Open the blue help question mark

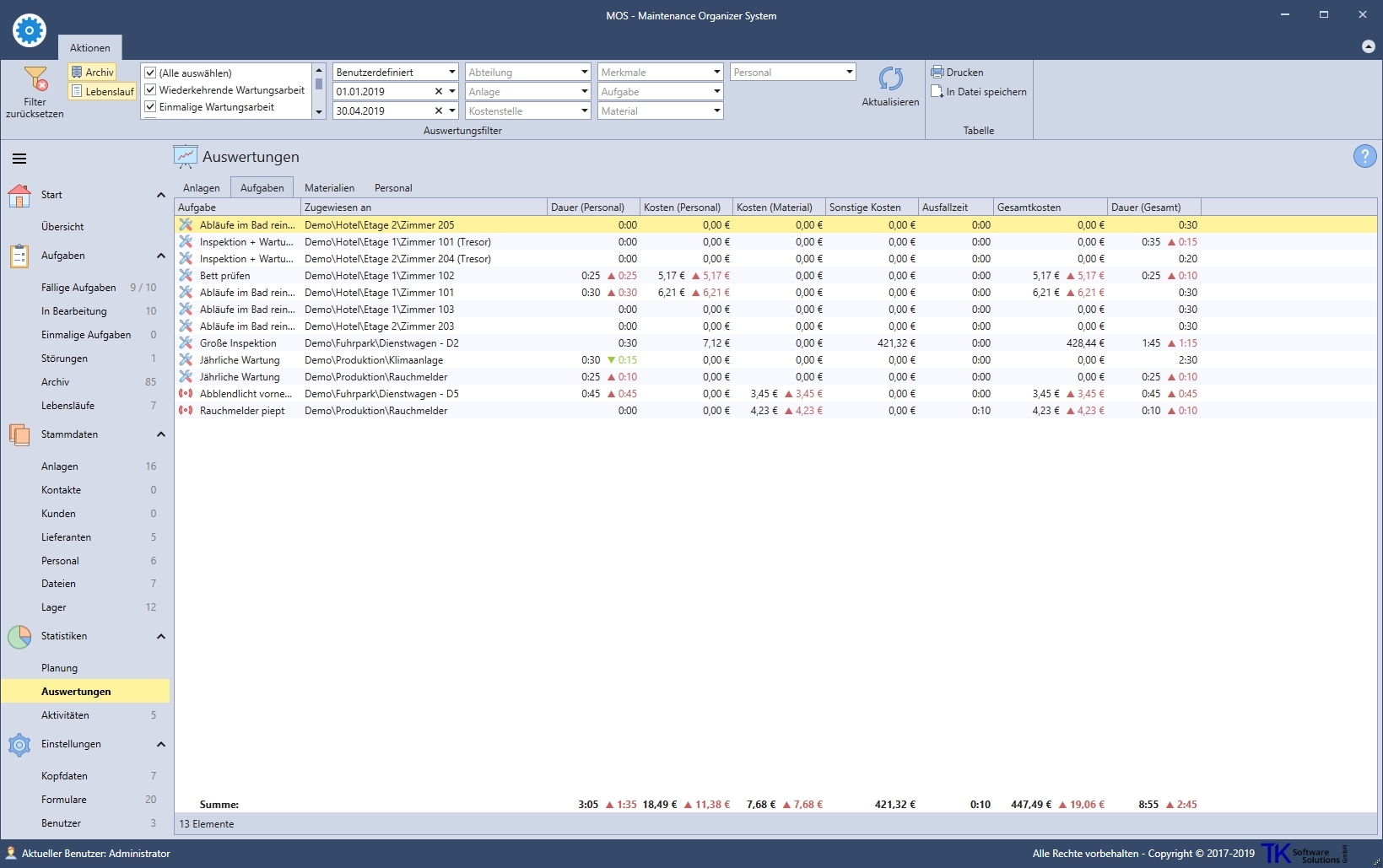click(x=1364, y=156)
